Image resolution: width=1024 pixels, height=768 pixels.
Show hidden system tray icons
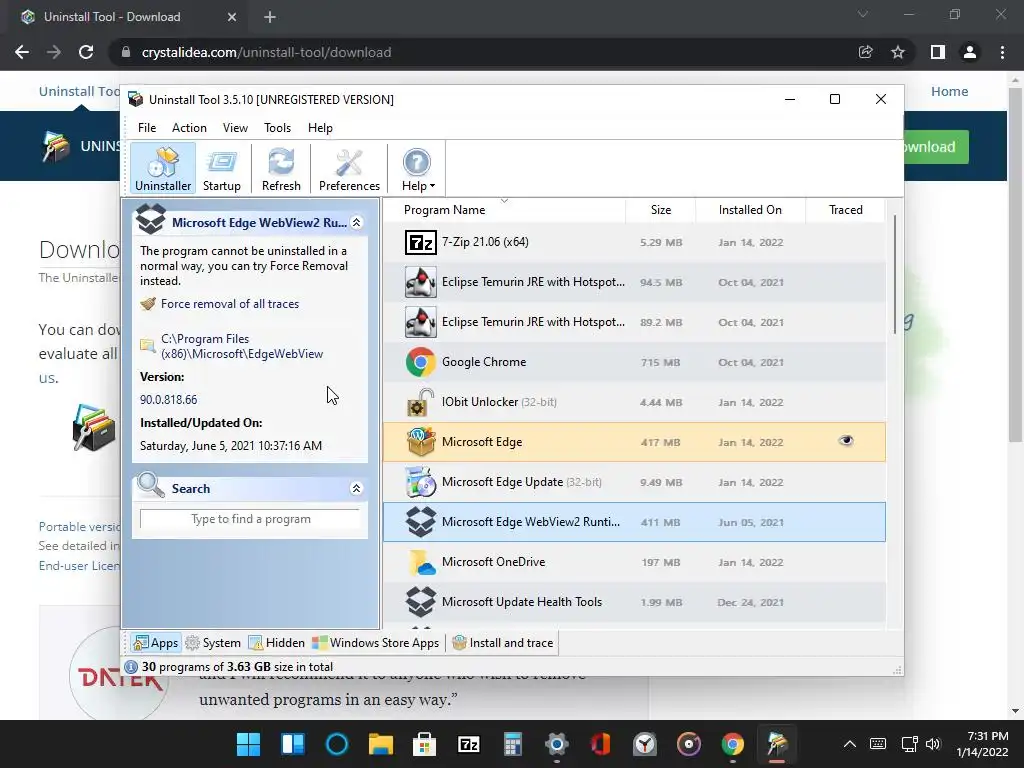(x=850, y=744)
